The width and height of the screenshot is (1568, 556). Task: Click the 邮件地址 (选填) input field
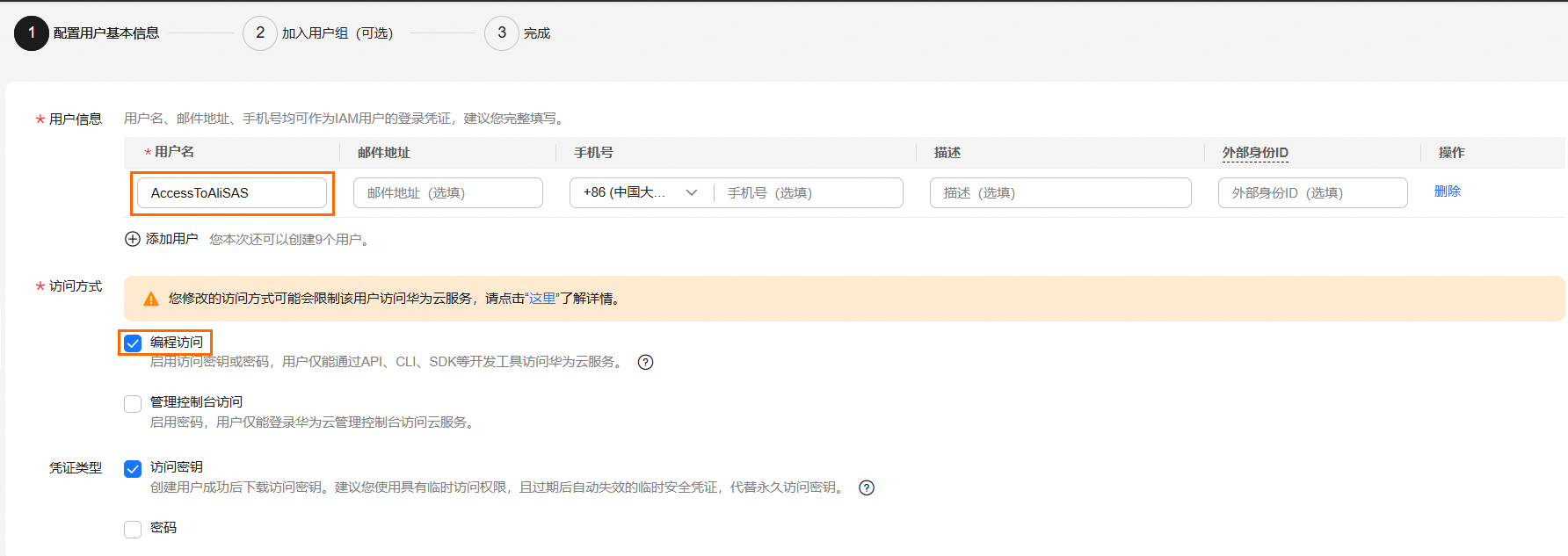pos(448,193)
